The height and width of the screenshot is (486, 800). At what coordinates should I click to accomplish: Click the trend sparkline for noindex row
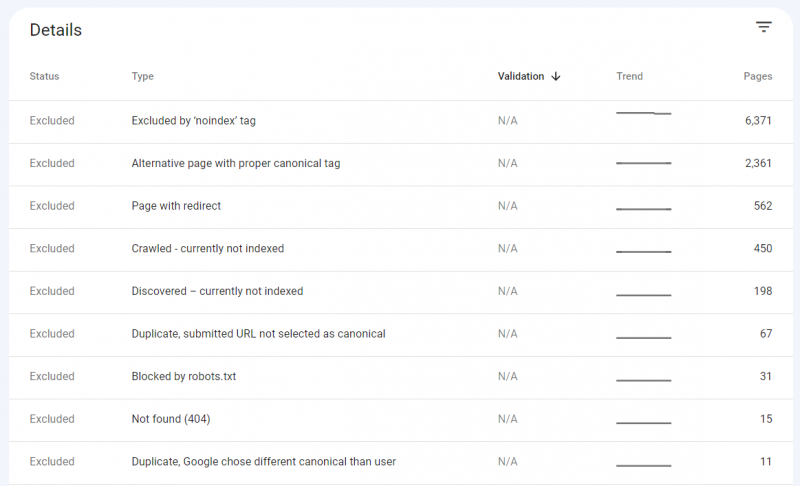[x=643, y=113]
